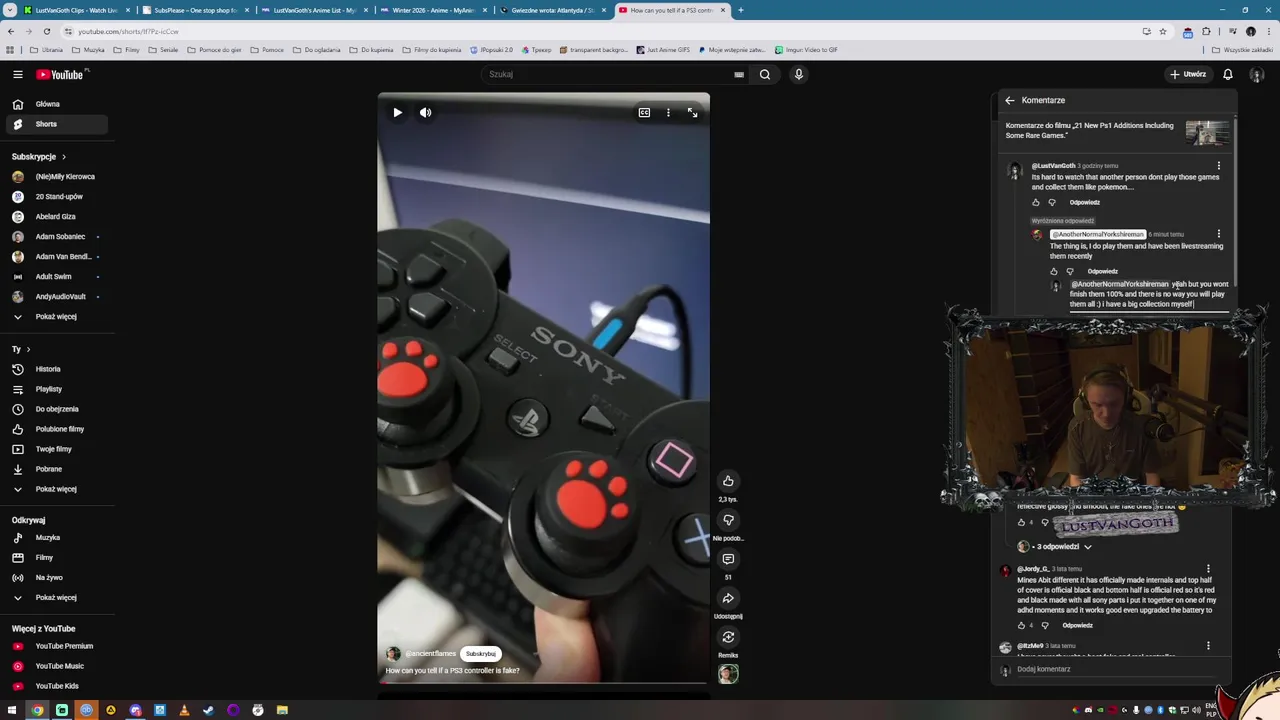
Task: Go back from the Komentarze panel
Action: pos(1009,100)
